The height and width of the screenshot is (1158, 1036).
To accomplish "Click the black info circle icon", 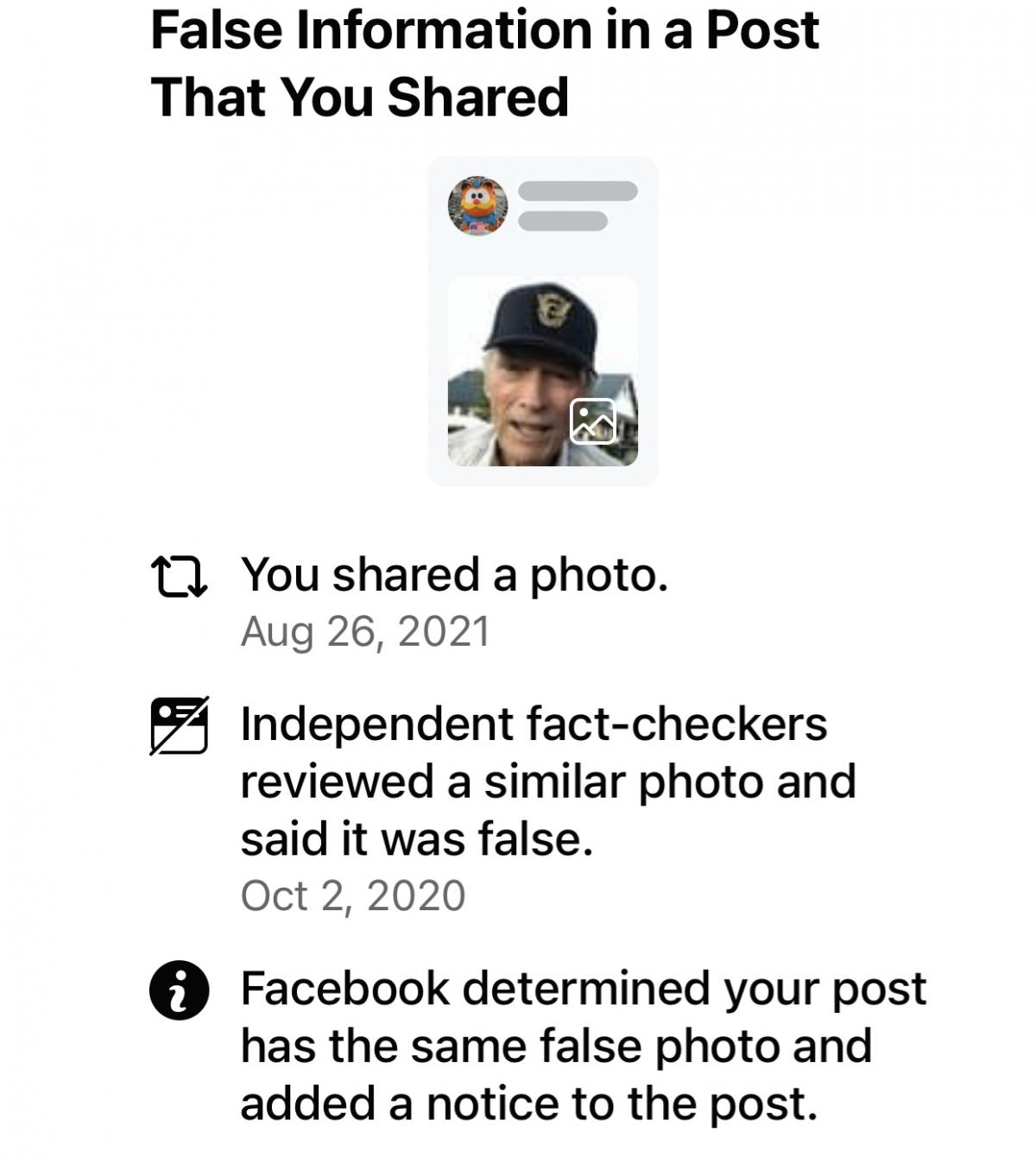I will click(179, 990).
